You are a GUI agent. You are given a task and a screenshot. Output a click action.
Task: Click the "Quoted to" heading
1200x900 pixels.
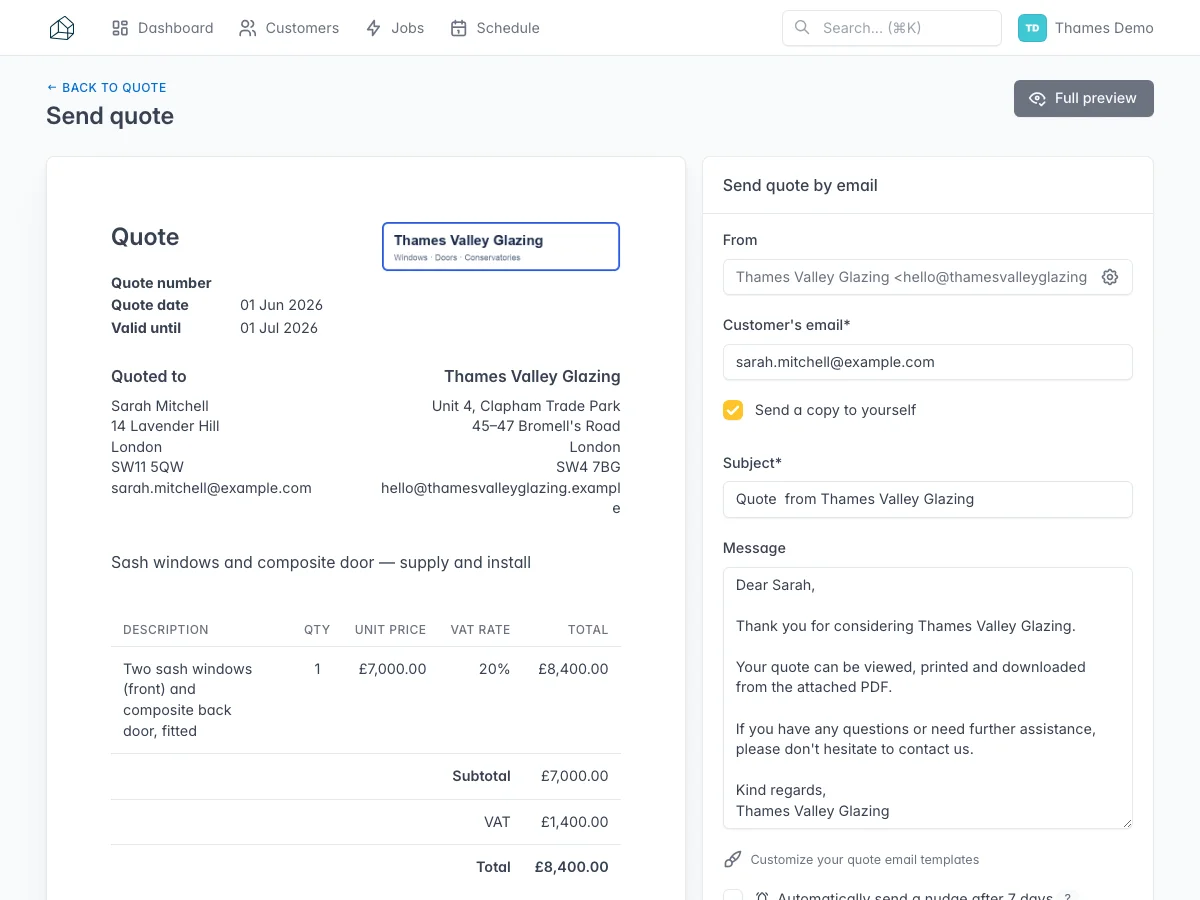click(149, 376)
